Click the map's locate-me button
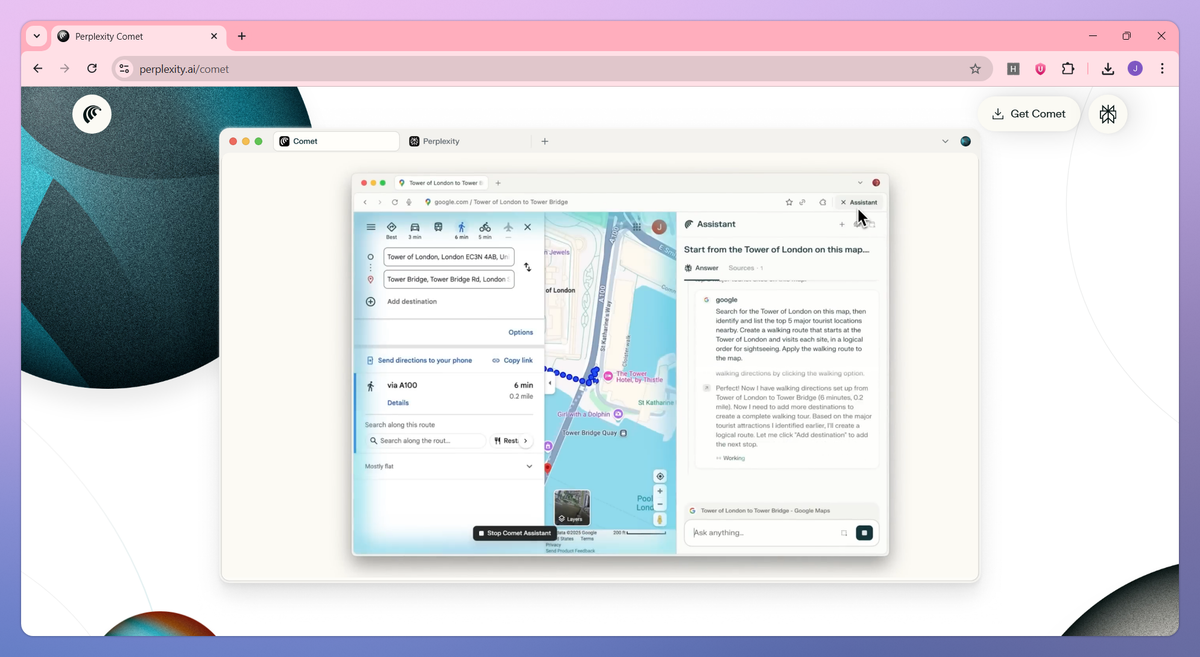The height and width of the screenshot is (657, 1200). (660, 476)
